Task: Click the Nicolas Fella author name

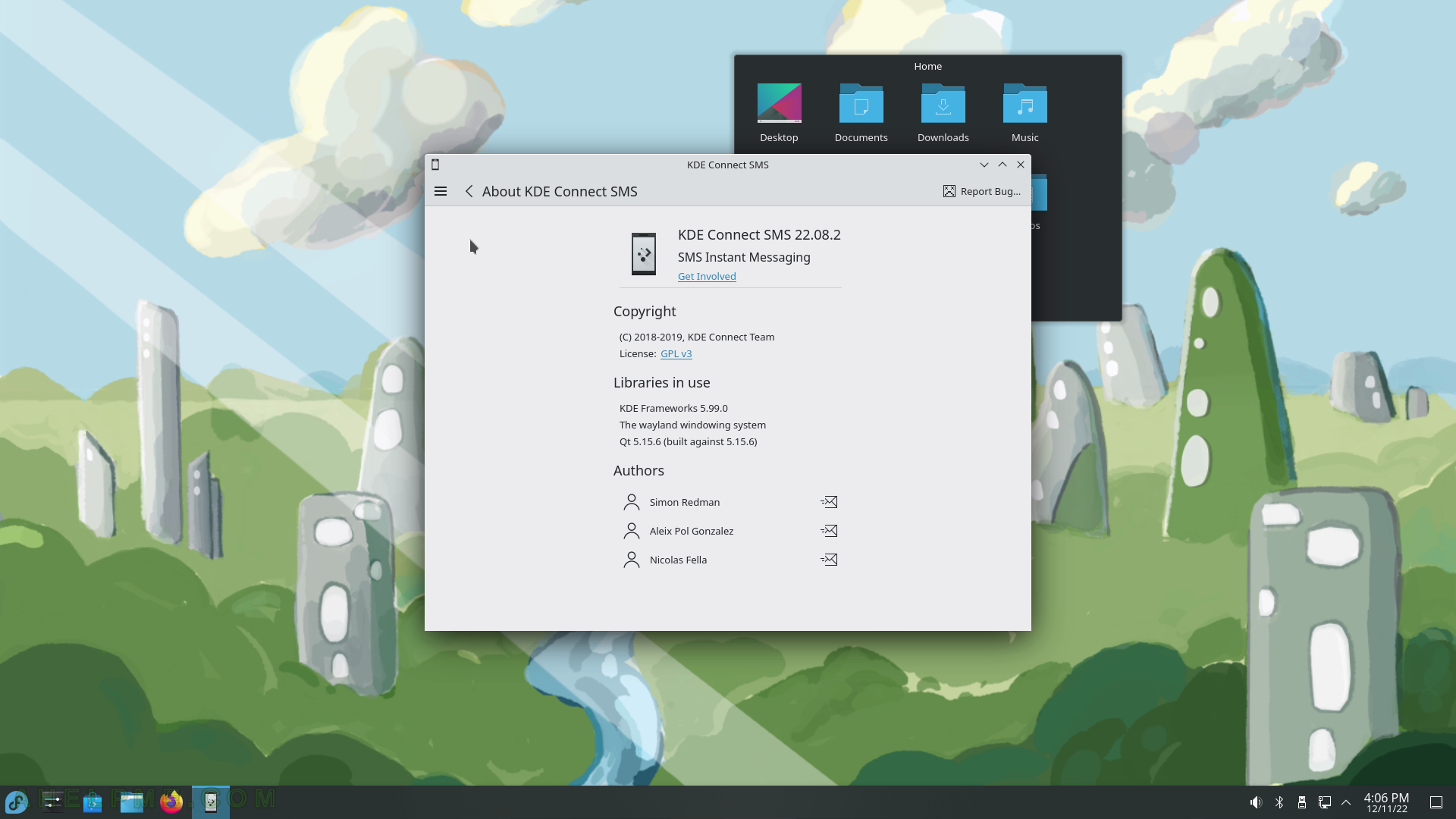Action: coord(678,560)
